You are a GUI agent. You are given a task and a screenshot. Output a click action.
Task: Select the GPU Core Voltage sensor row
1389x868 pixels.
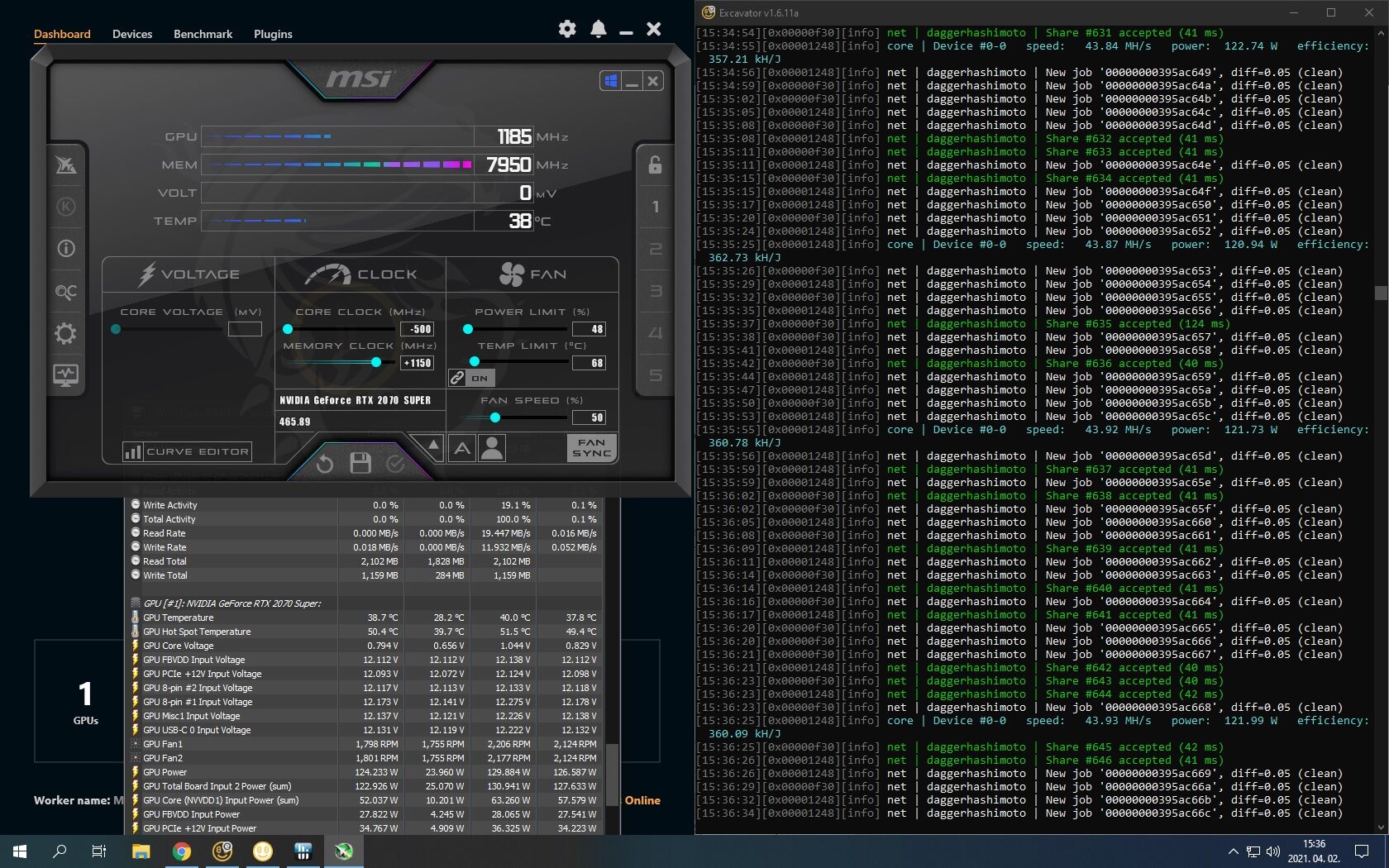point(364,646)
